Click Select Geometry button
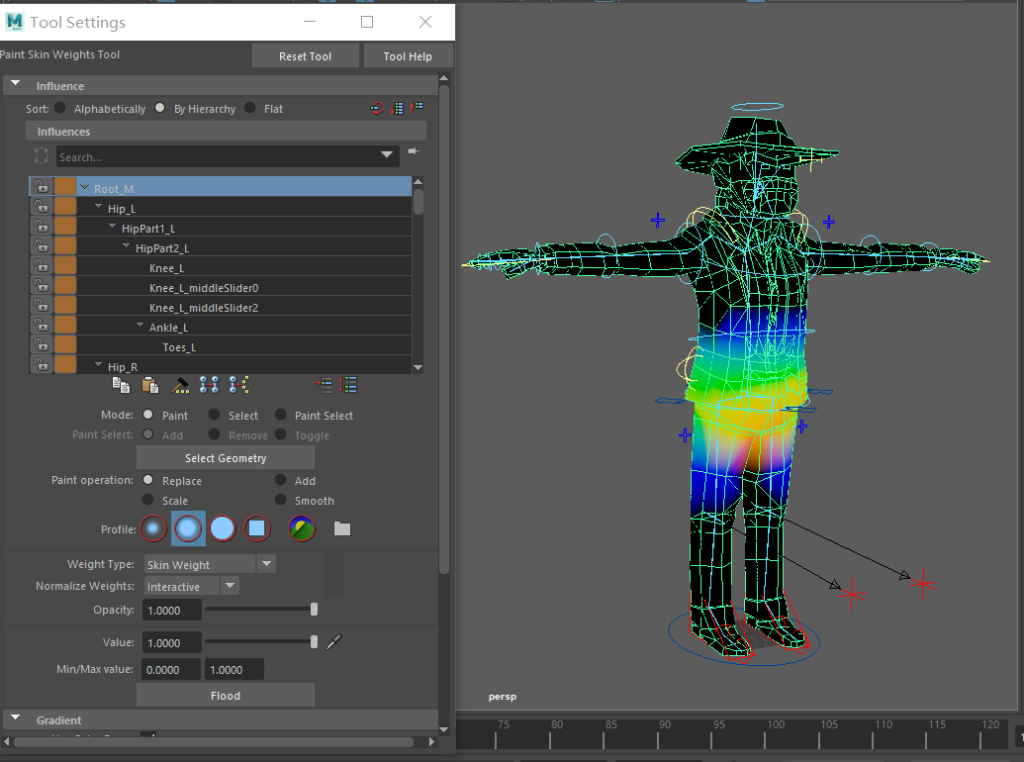Image resolution: width=1024 pixels, height=762 pixels. (x=225, y=458)
